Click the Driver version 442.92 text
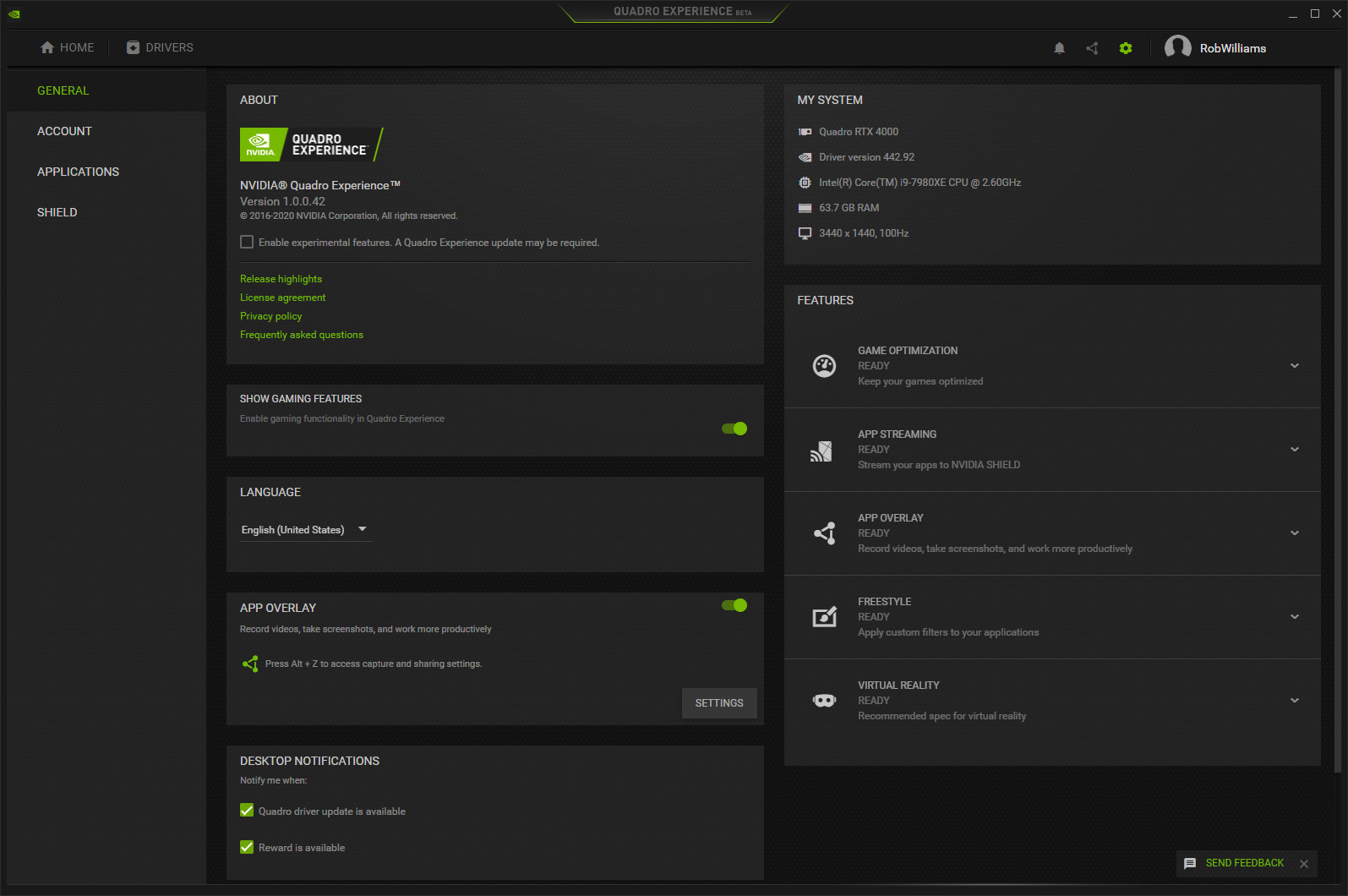The width and height of the screenshot is (1348, 896). click(x=866, y=157)
